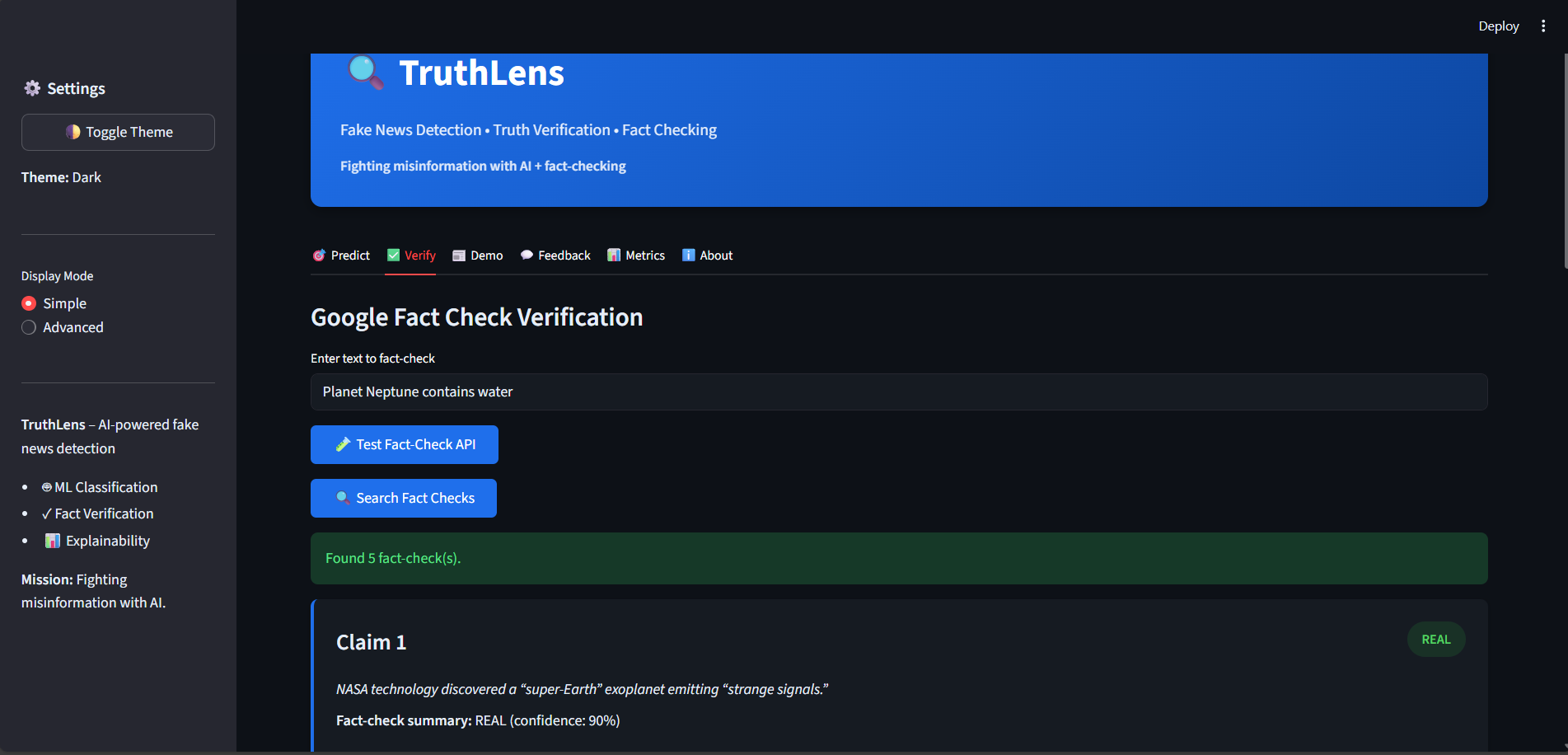Open the three-dot menu next to Deploy
1568x755 pixels.
(1543, 26)
